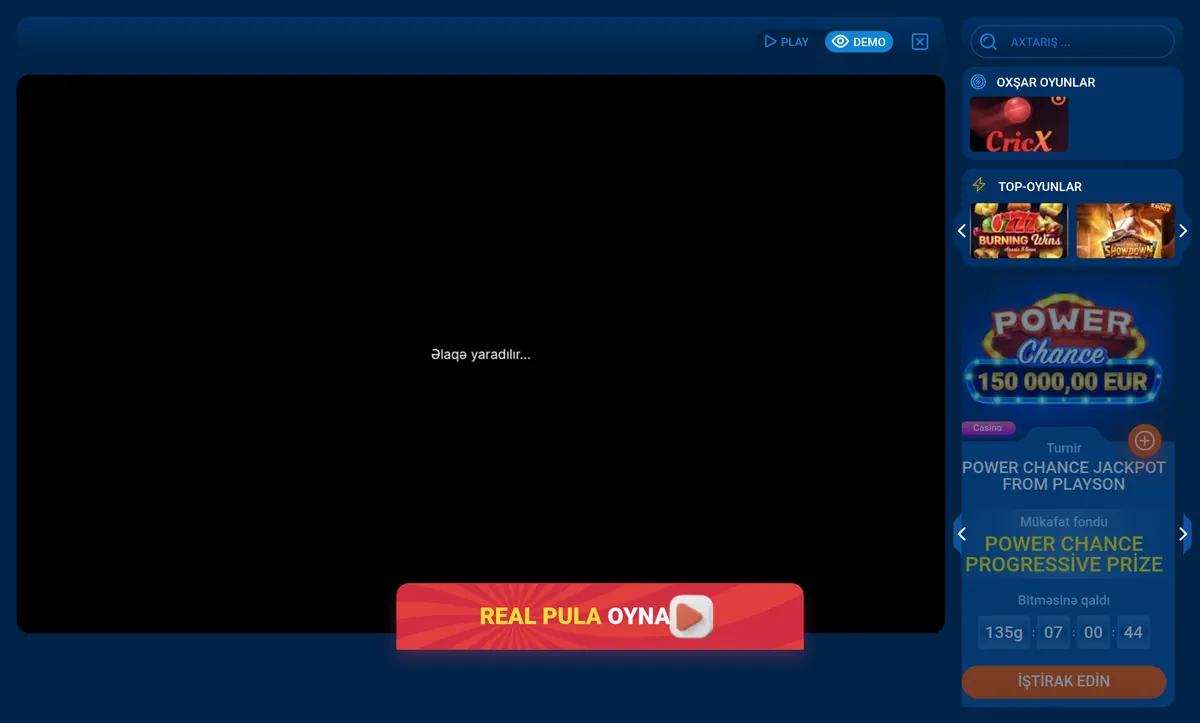Screen dimensions: 1200x723
Task: Go to previous tournament with left arrow
Action: 962,534
